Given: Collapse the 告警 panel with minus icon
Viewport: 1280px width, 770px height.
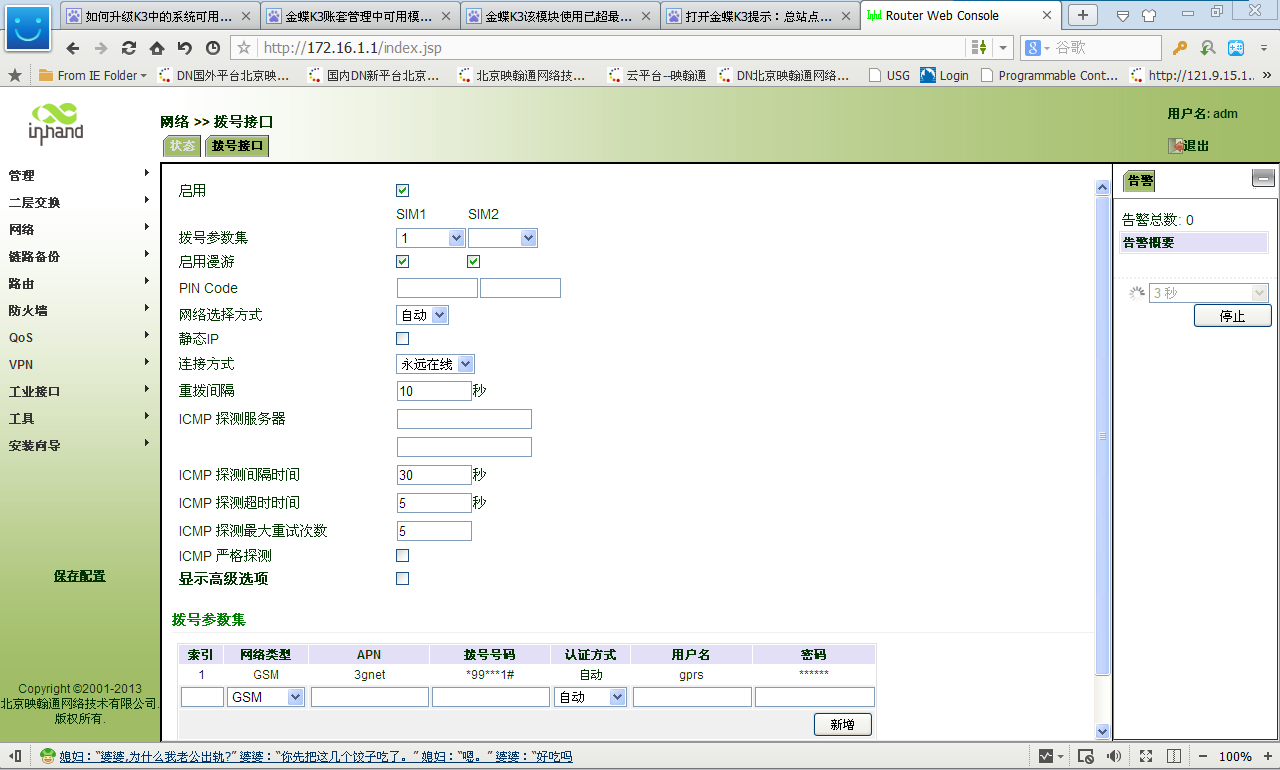Looking at the screenshot, I should (x=1263, y=179).
